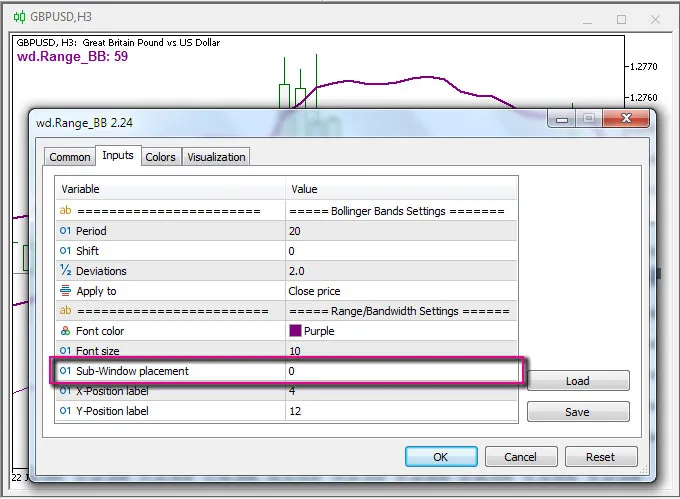The image size is (680, 499).
Task: Open the Colors tab
Action: tap(160, 157)
